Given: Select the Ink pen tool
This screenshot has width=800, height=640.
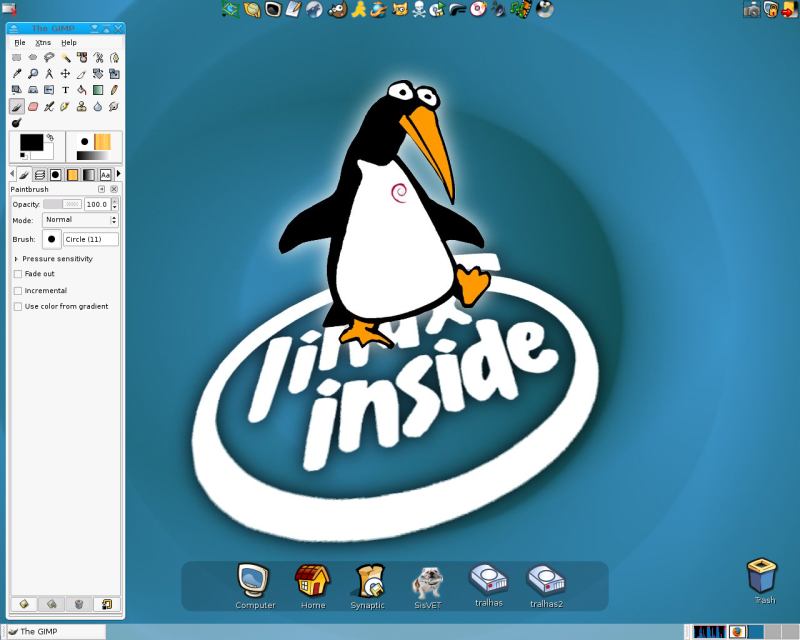Looking at the screenshot, I should 65,107.
